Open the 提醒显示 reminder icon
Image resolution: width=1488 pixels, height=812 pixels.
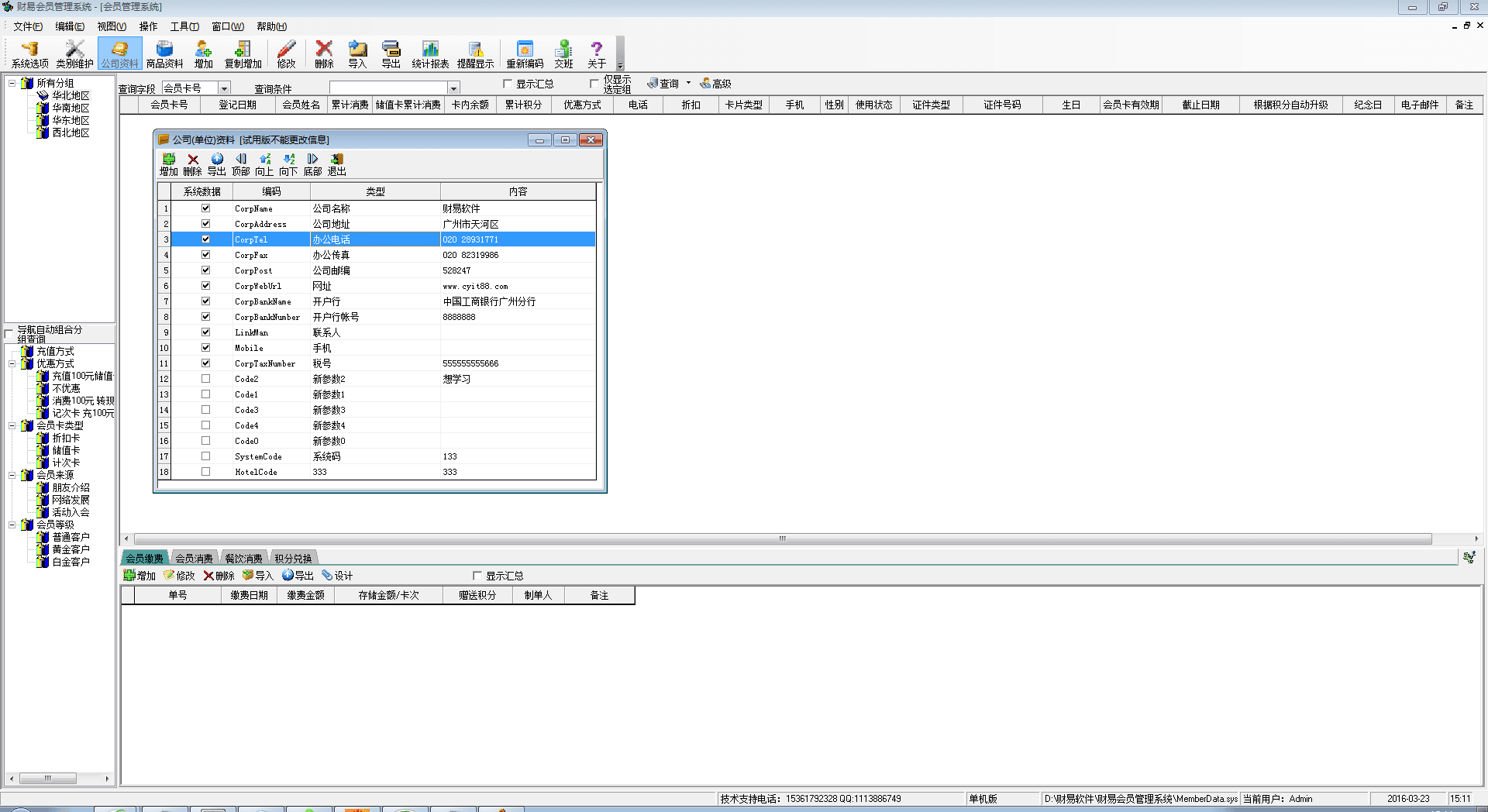point(475,54)
